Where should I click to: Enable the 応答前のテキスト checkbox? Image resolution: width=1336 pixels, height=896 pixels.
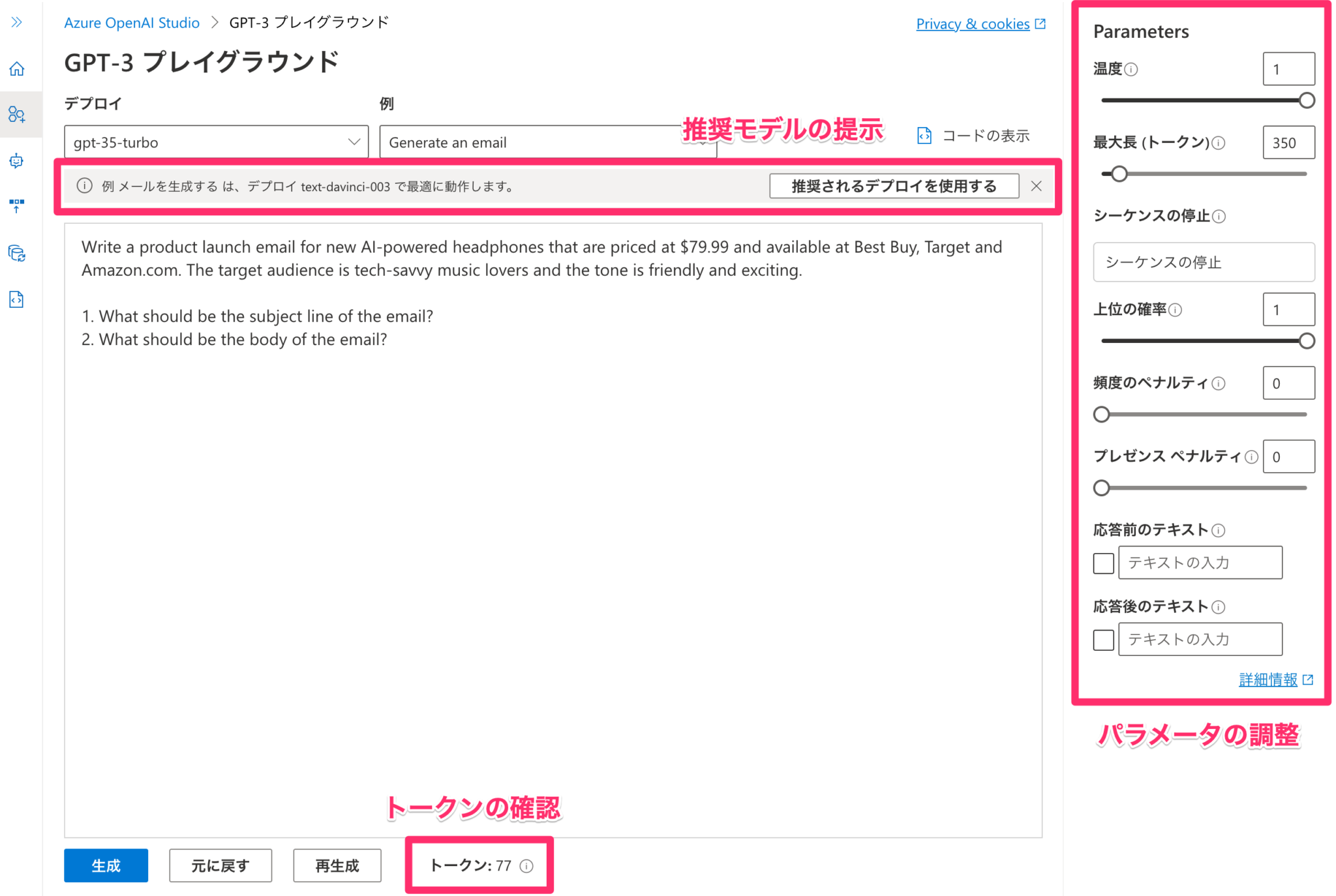(x=1103, y=563)
